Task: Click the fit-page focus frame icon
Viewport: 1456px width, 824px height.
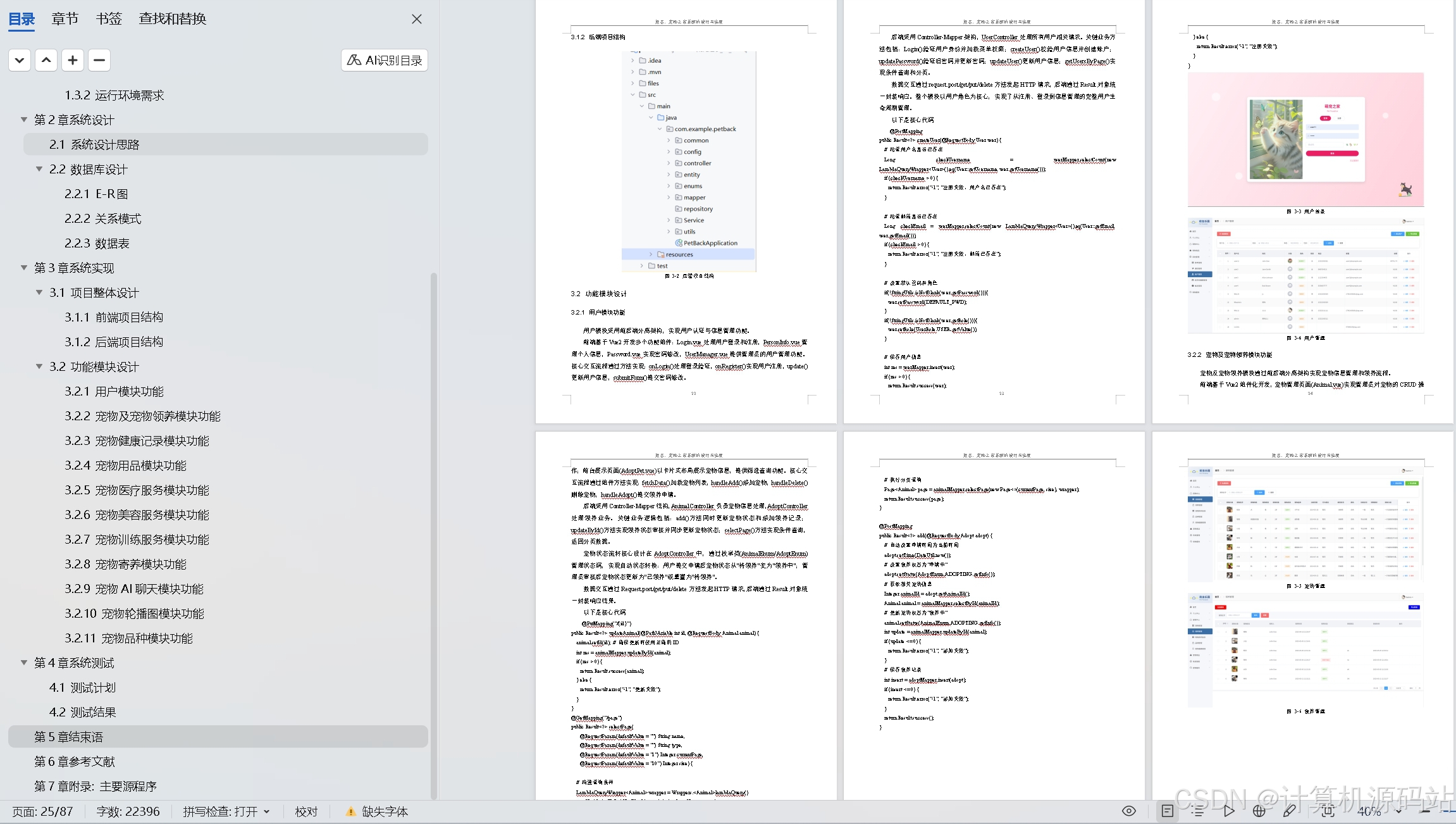Action: [x=1328, y=811]
